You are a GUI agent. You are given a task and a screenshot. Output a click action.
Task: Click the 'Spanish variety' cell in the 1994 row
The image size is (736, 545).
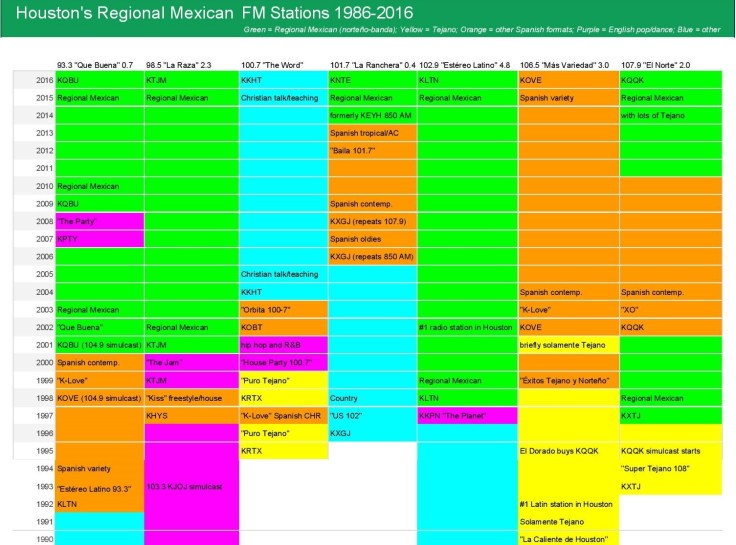coord(100,468)
